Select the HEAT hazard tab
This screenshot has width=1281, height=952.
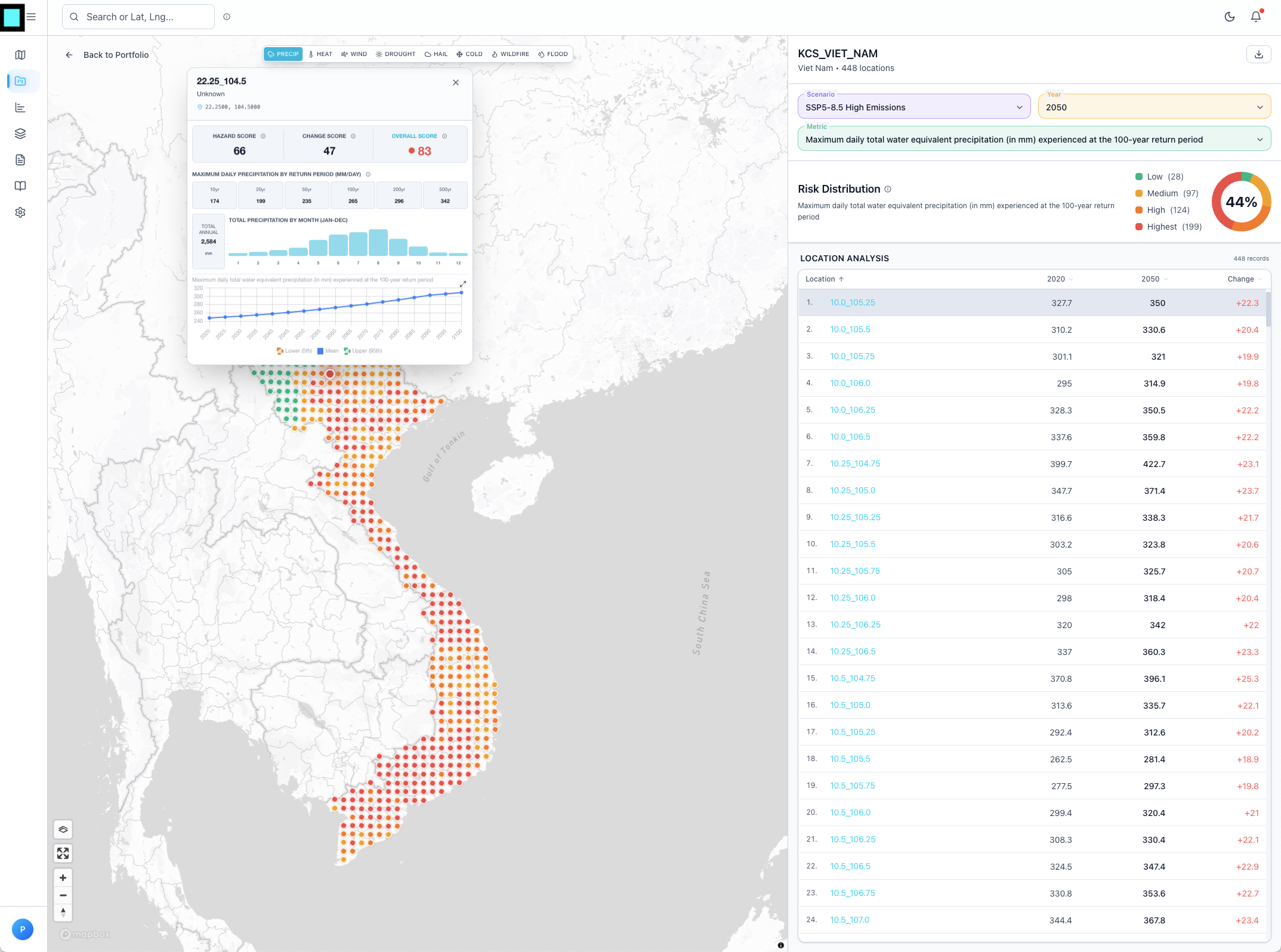pyautogui.click(x=320, y=54)
